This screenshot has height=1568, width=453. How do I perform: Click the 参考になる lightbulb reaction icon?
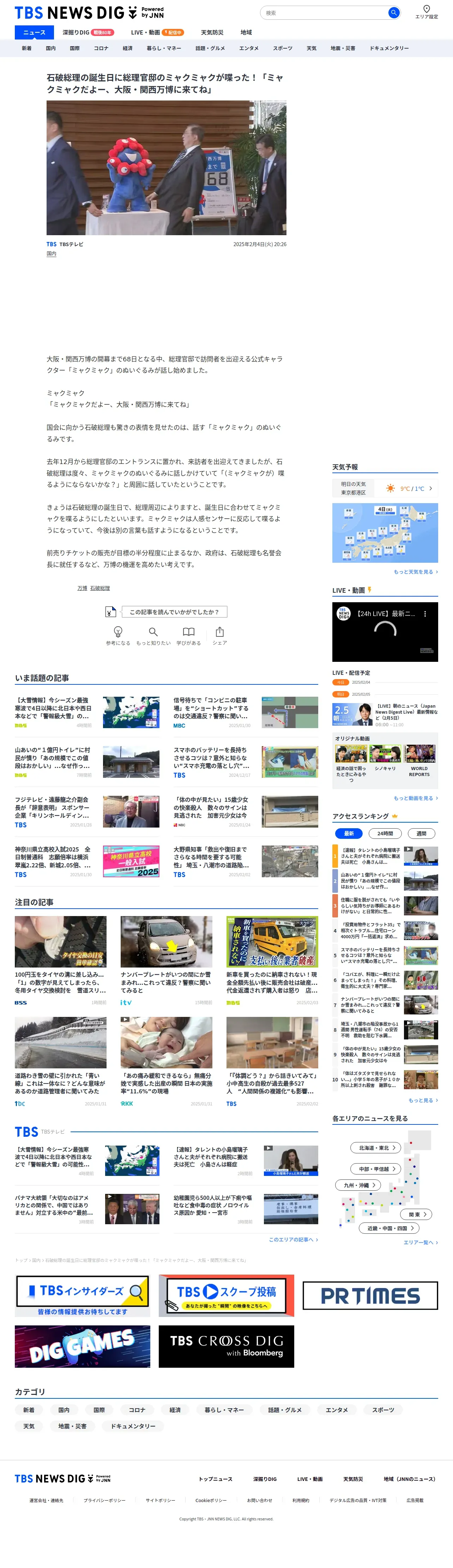pos(118,632)
